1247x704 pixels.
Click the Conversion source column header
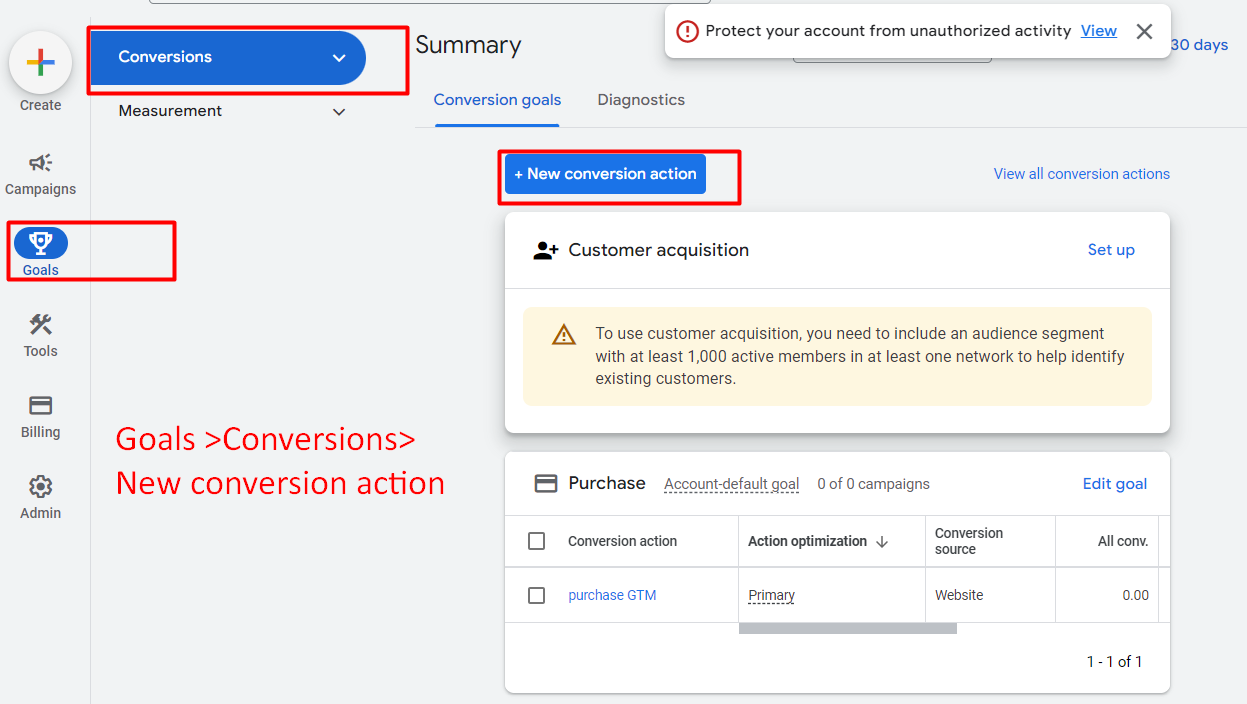tap(969, 541)
